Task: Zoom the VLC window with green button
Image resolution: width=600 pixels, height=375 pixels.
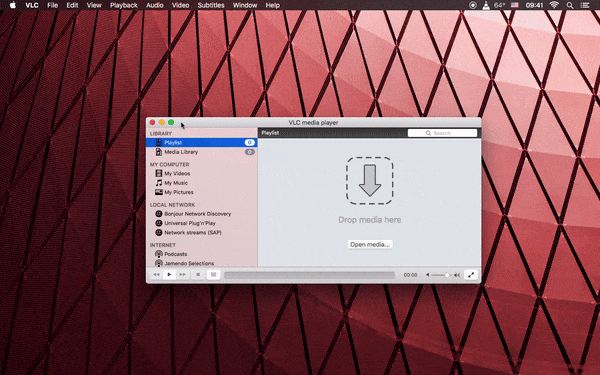Action: tap(171, 122)
